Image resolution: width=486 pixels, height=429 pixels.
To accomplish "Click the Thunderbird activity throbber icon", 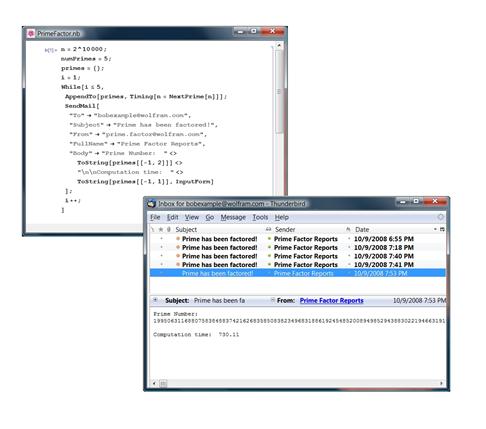I will 441,217.
